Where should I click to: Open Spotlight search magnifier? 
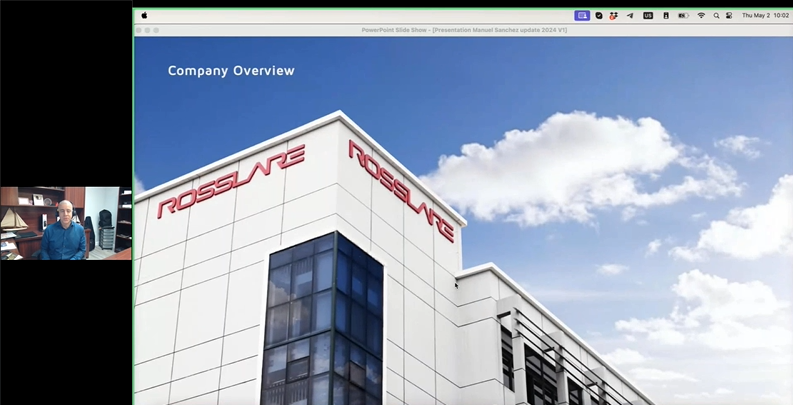(716, 16)
